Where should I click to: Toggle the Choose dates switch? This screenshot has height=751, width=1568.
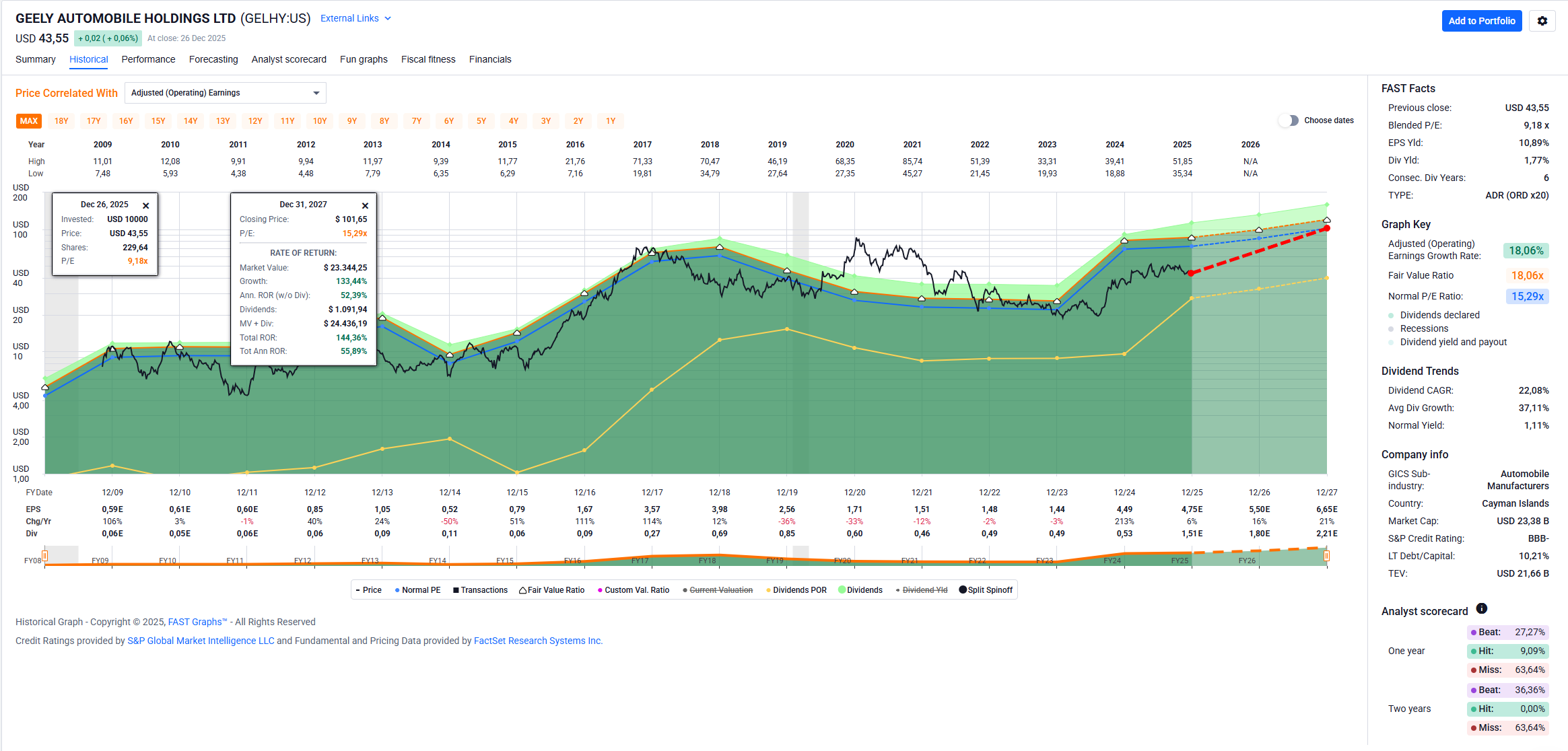(1288, 120)
